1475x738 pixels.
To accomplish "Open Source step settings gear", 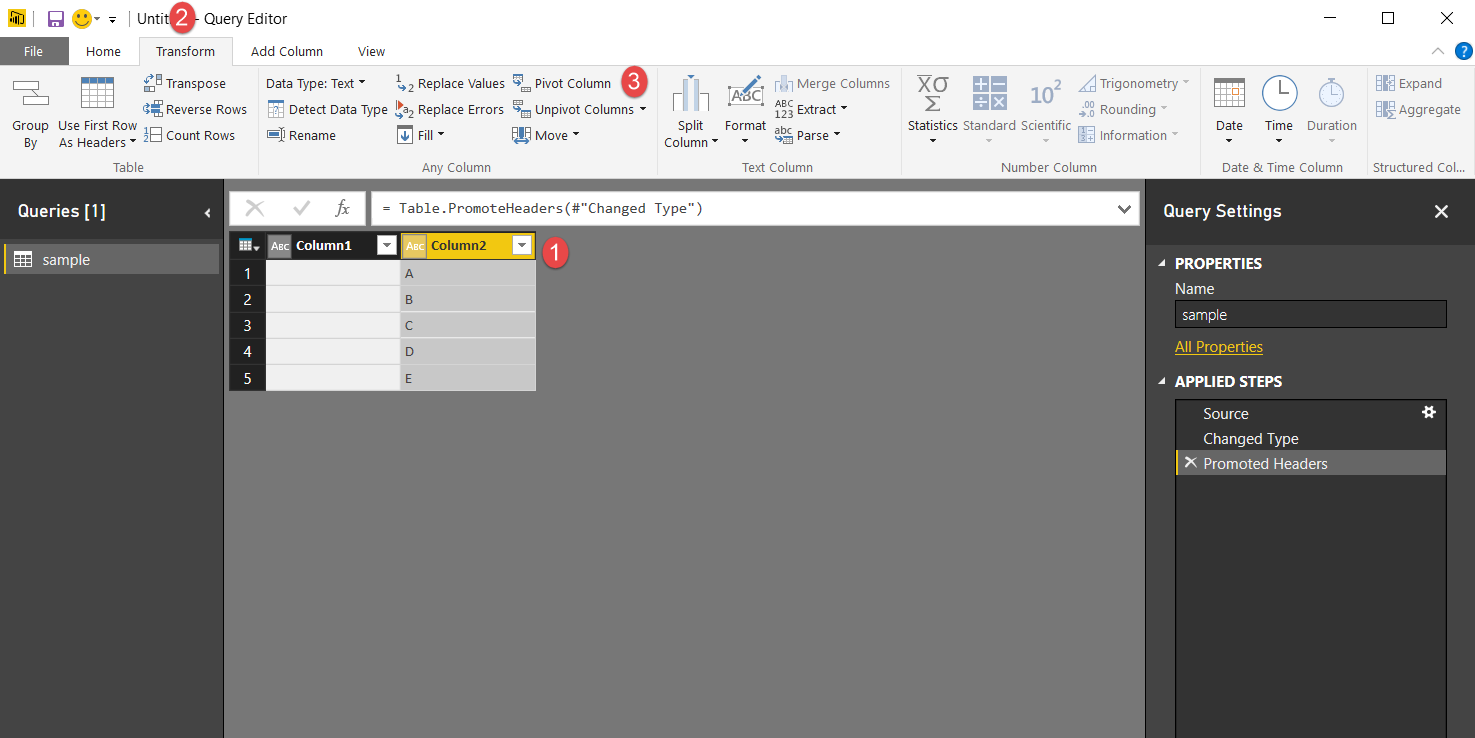I will pos(1429,412).
